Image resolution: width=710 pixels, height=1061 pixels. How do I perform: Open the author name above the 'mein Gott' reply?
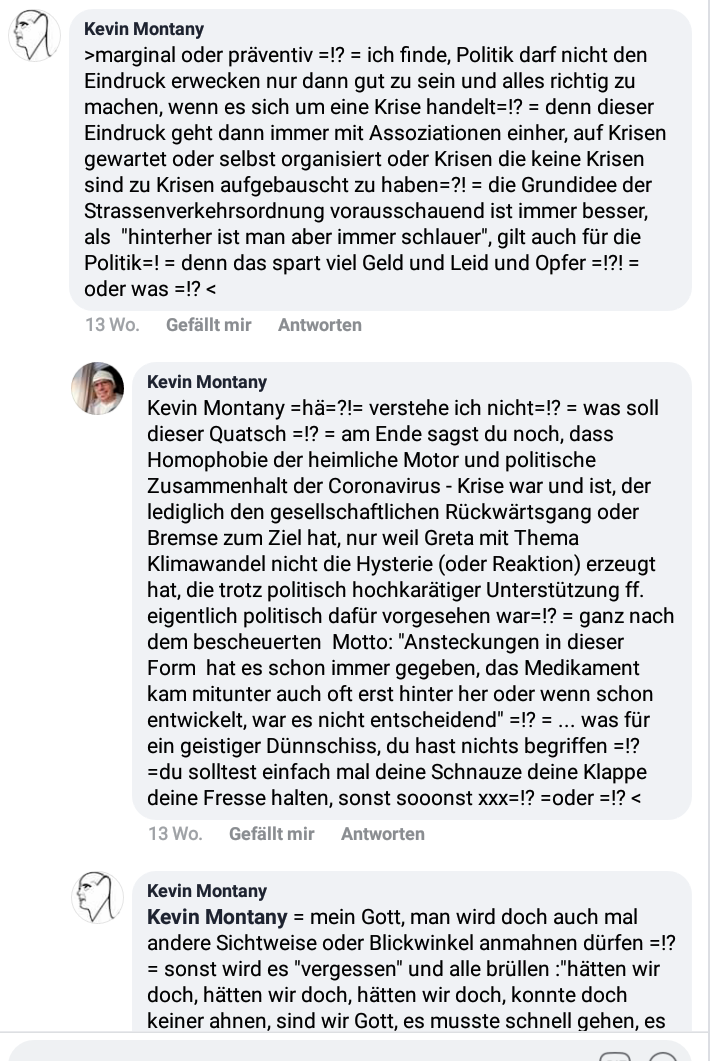point(207,890)
